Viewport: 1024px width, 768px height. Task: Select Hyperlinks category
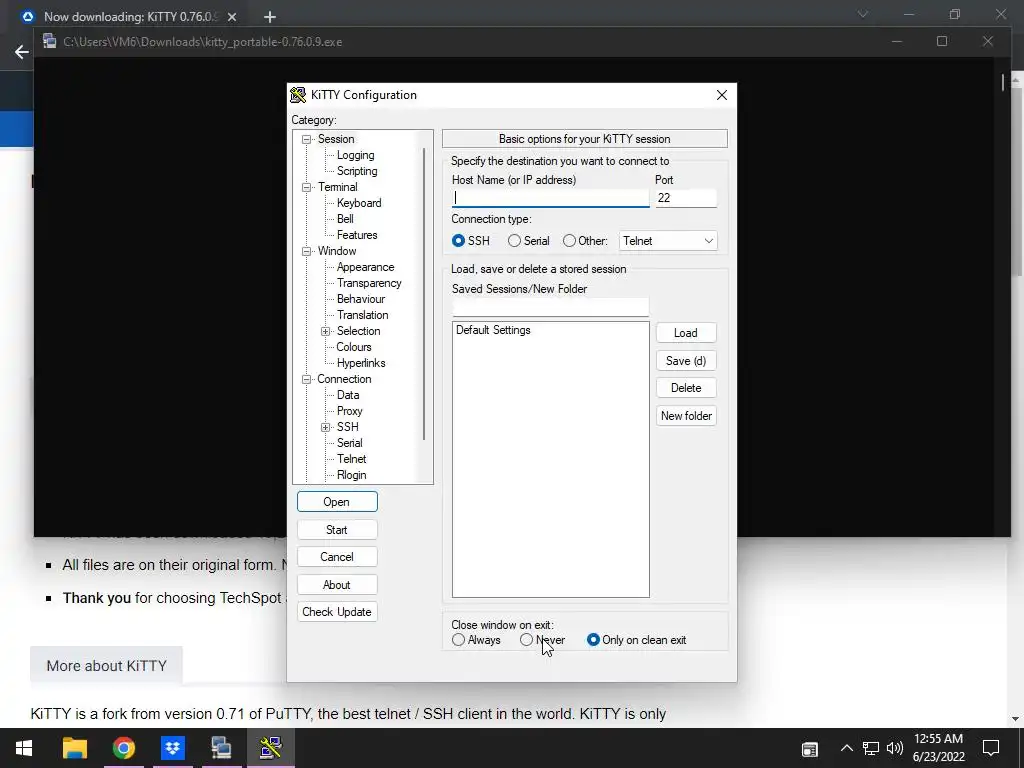tap(360, 363)
